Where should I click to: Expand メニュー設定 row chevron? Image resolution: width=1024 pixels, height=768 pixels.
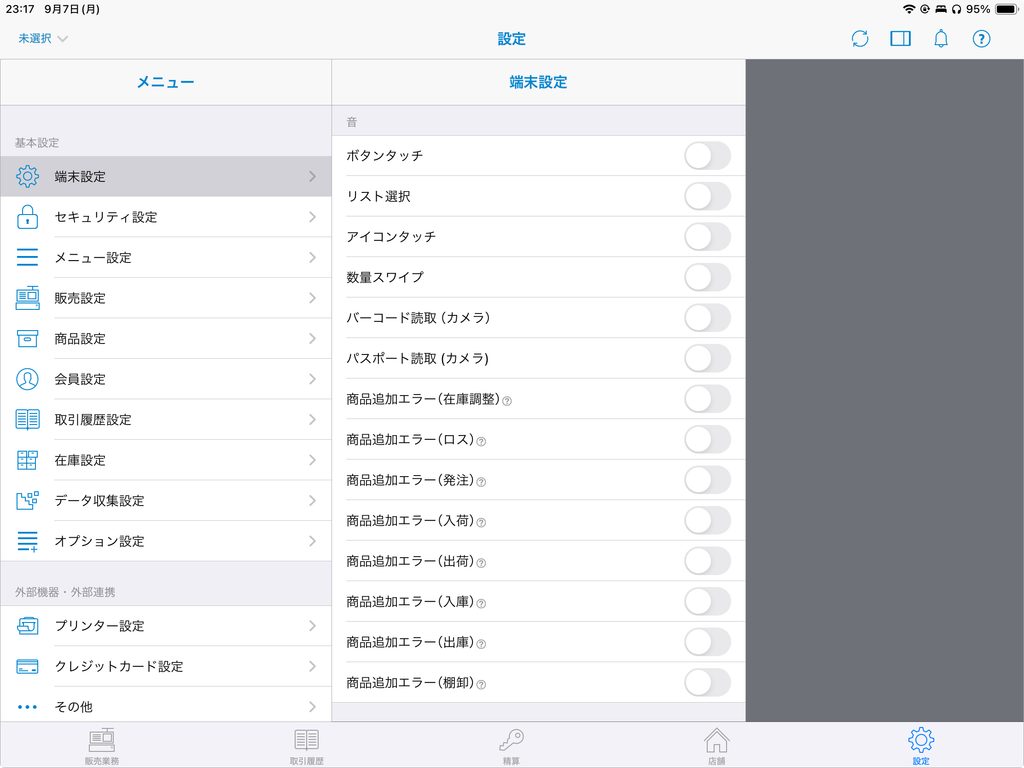click(312, 257)
